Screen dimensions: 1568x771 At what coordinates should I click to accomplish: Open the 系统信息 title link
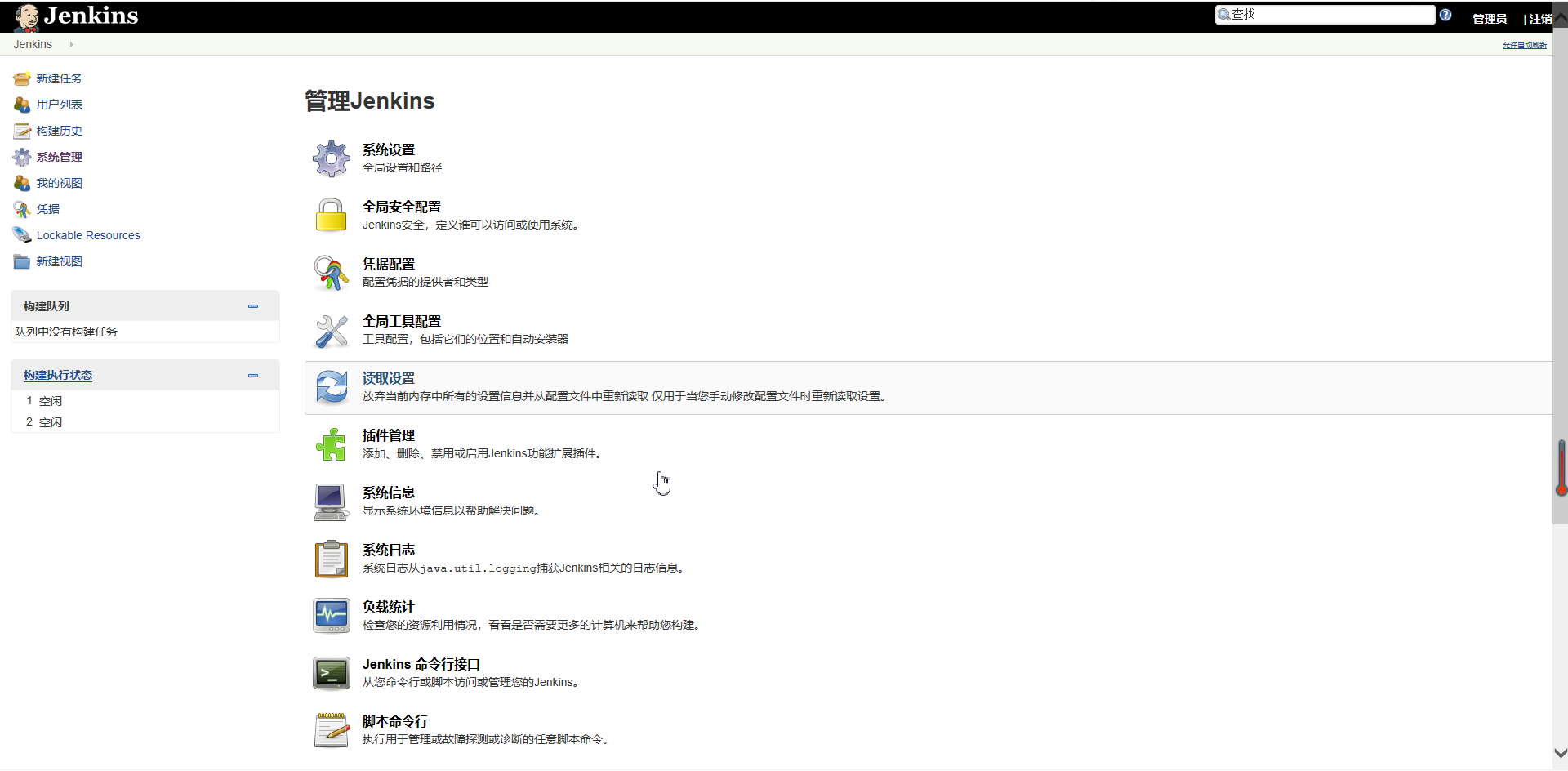click(x=389, y=492)
